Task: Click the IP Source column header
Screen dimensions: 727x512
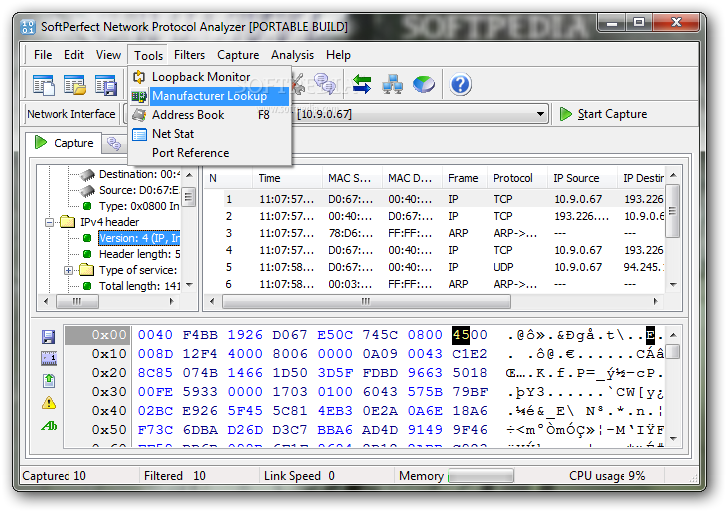Action: (x=582, y=178)
